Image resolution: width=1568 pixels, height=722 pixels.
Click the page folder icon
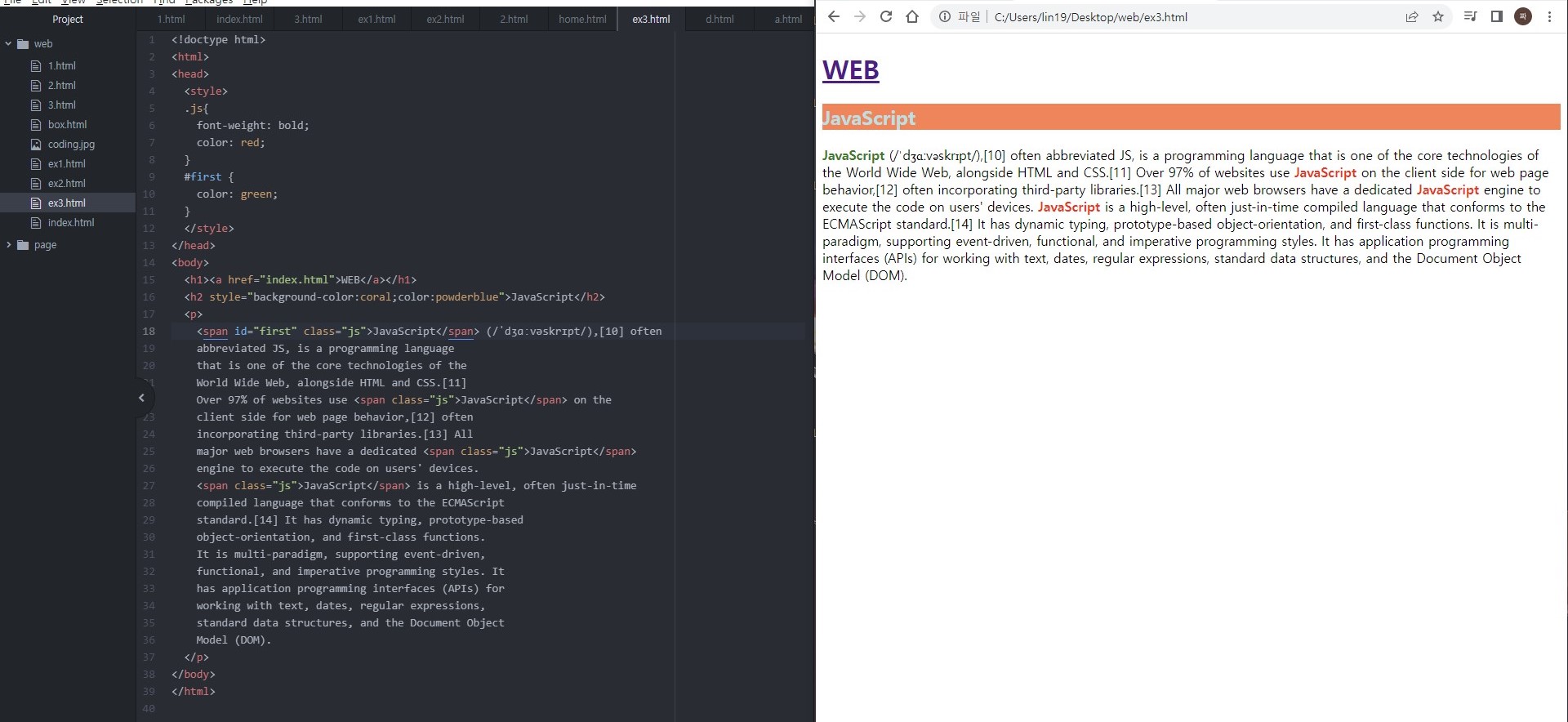pos(23,245)
